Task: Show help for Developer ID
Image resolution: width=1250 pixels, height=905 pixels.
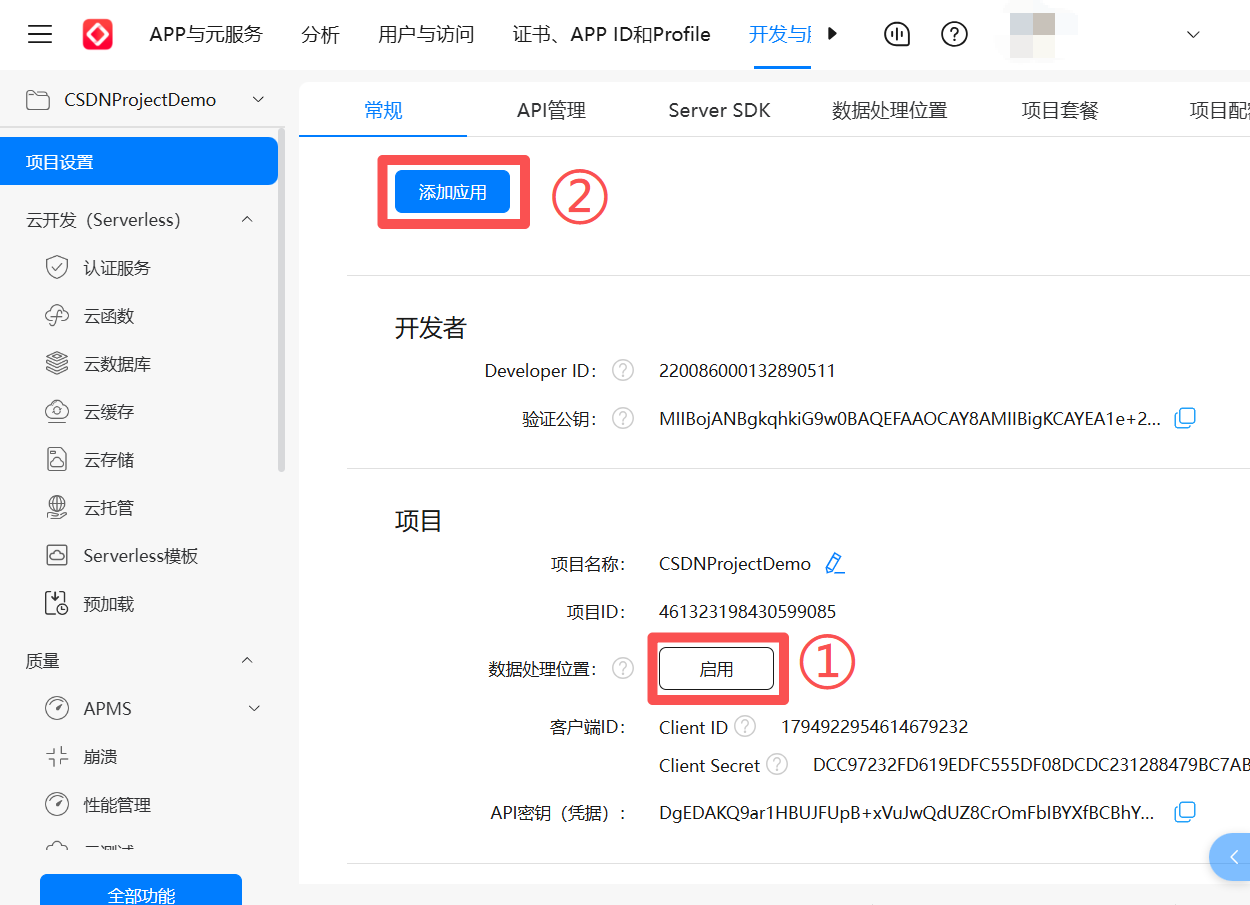Action: [x=623, y=371]
